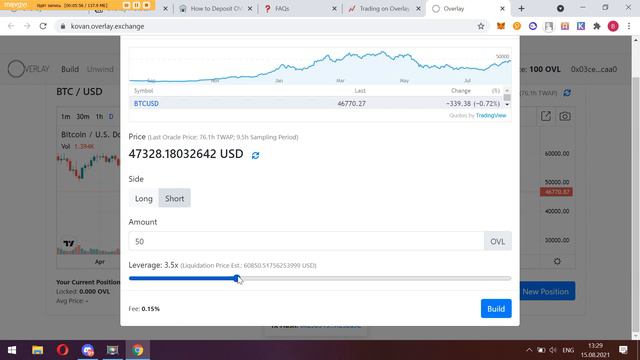Click the BTCUSD symbol row link
The width and height of the screenshot is (640, 360).
click(146, 104)
